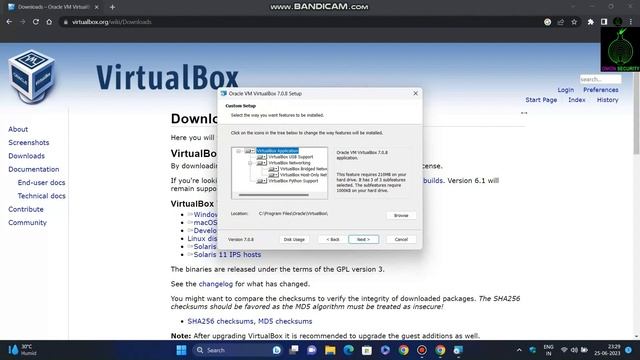Click the Disk Usage button

[x=294, y=240]
